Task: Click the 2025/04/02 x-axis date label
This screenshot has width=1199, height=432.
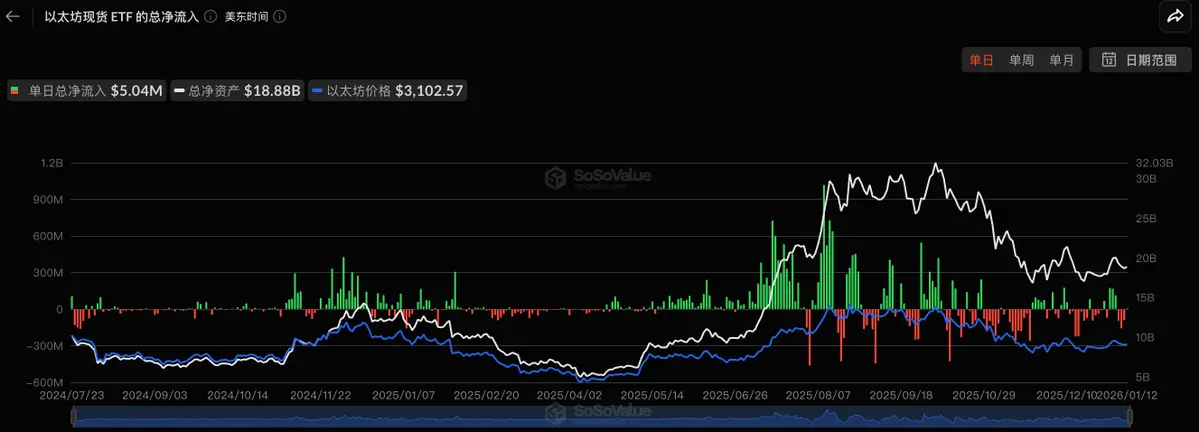Action: point(567,396)
